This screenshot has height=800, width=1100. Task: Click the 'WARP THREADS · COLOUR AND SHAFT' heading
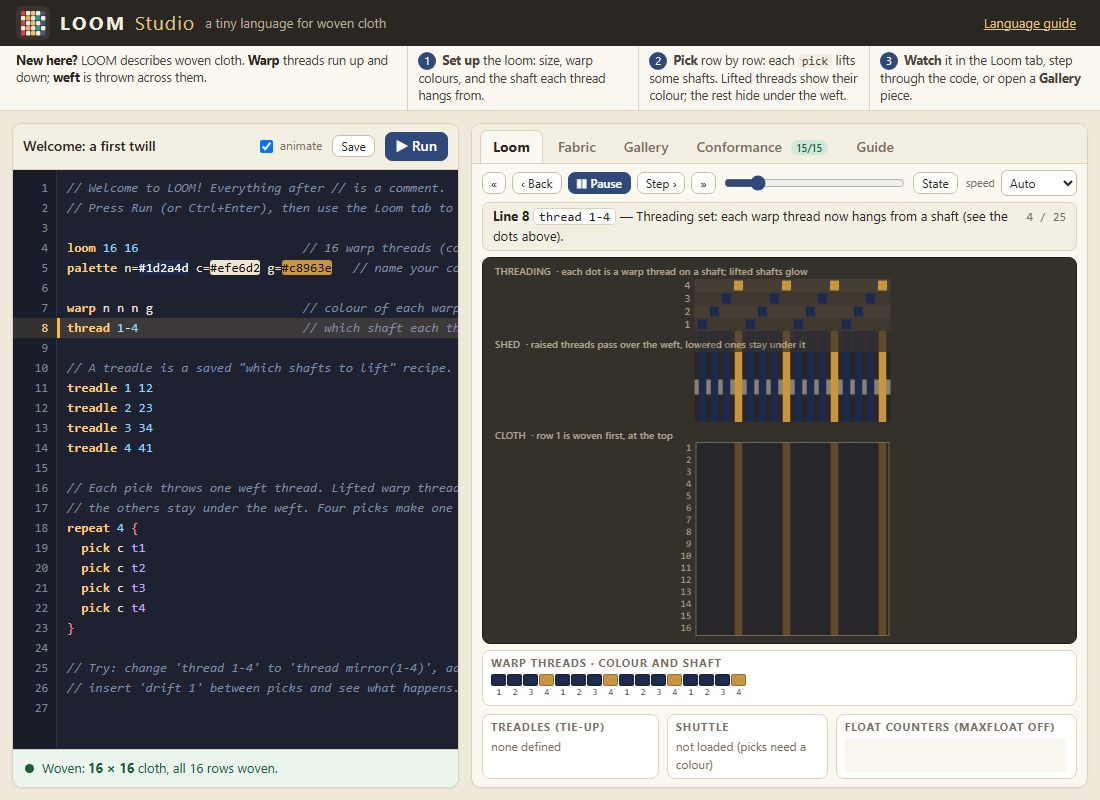click(606, 663)
